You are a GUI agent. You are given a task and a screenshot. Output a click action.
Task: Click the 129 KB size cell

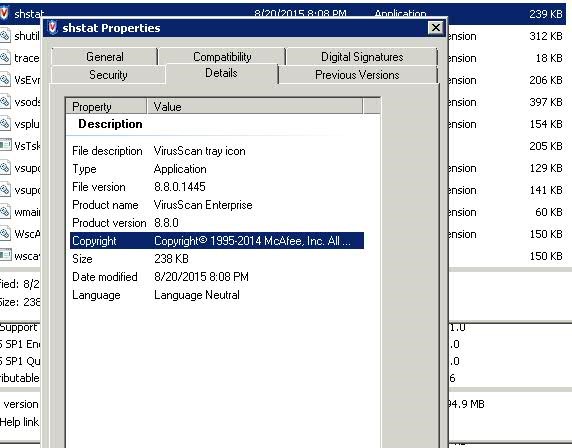[x=546, y=168]
